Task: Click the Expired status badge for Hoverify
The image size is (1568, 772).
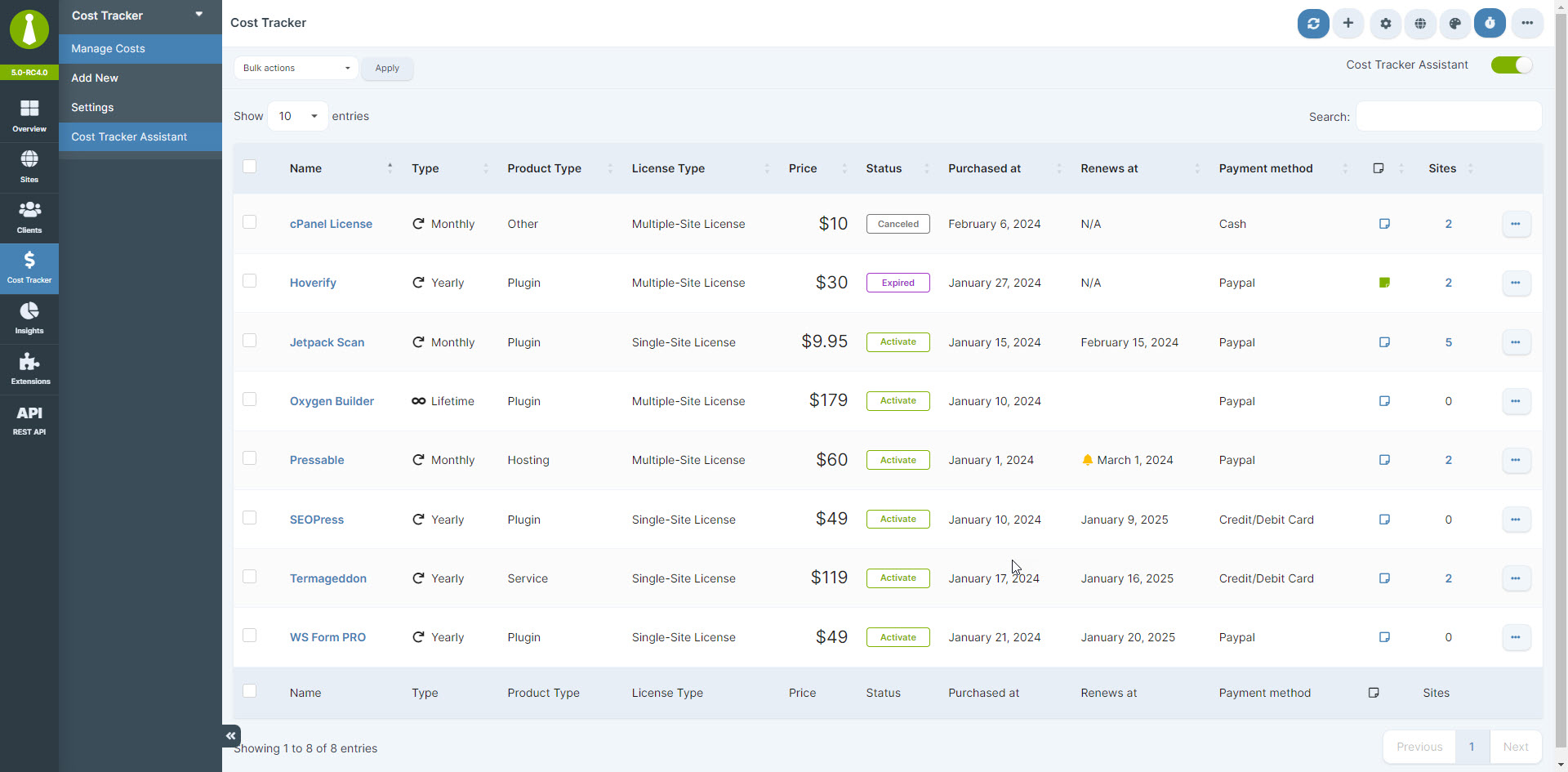Action: pyautogui.click(x=898, y=283)
